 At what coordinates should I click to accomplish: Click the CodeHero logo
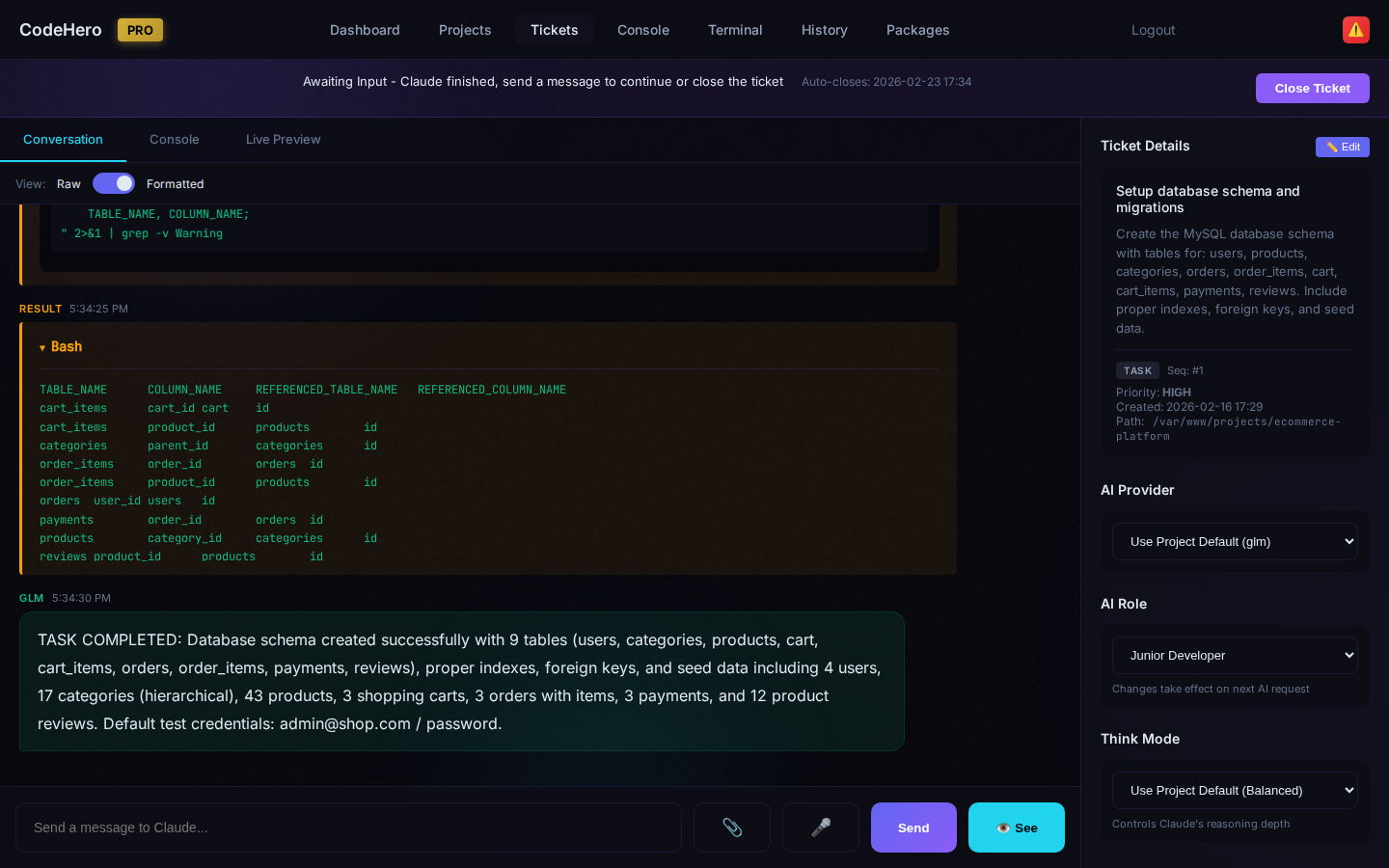tap(61, 30)
